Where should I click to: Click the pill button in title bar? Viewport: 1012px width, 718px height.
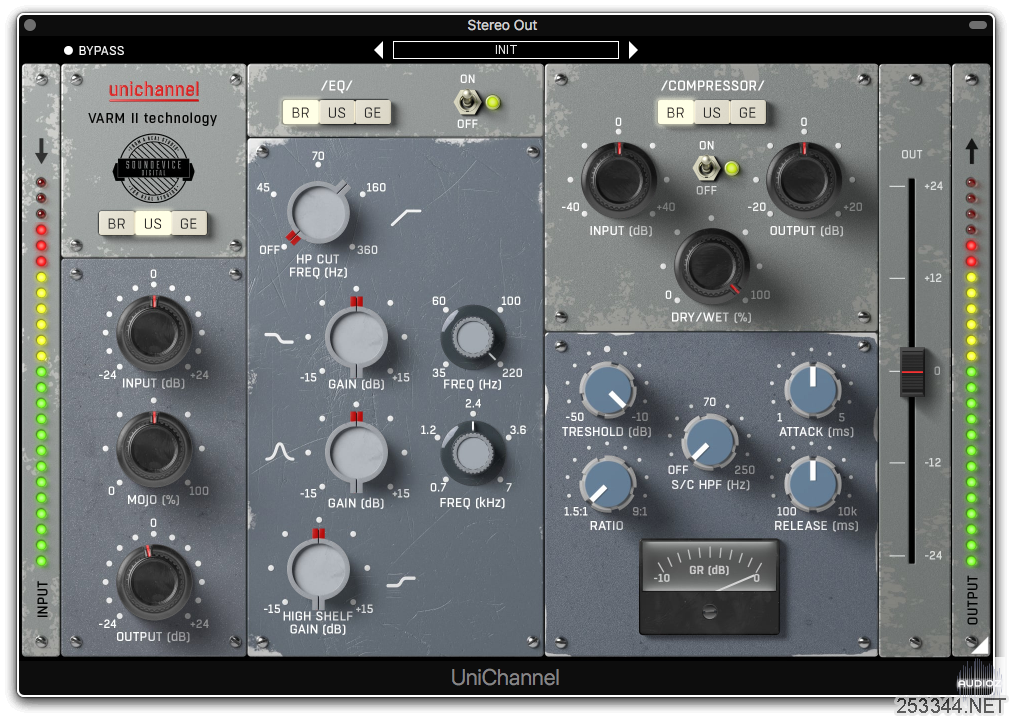coord(978,25)
